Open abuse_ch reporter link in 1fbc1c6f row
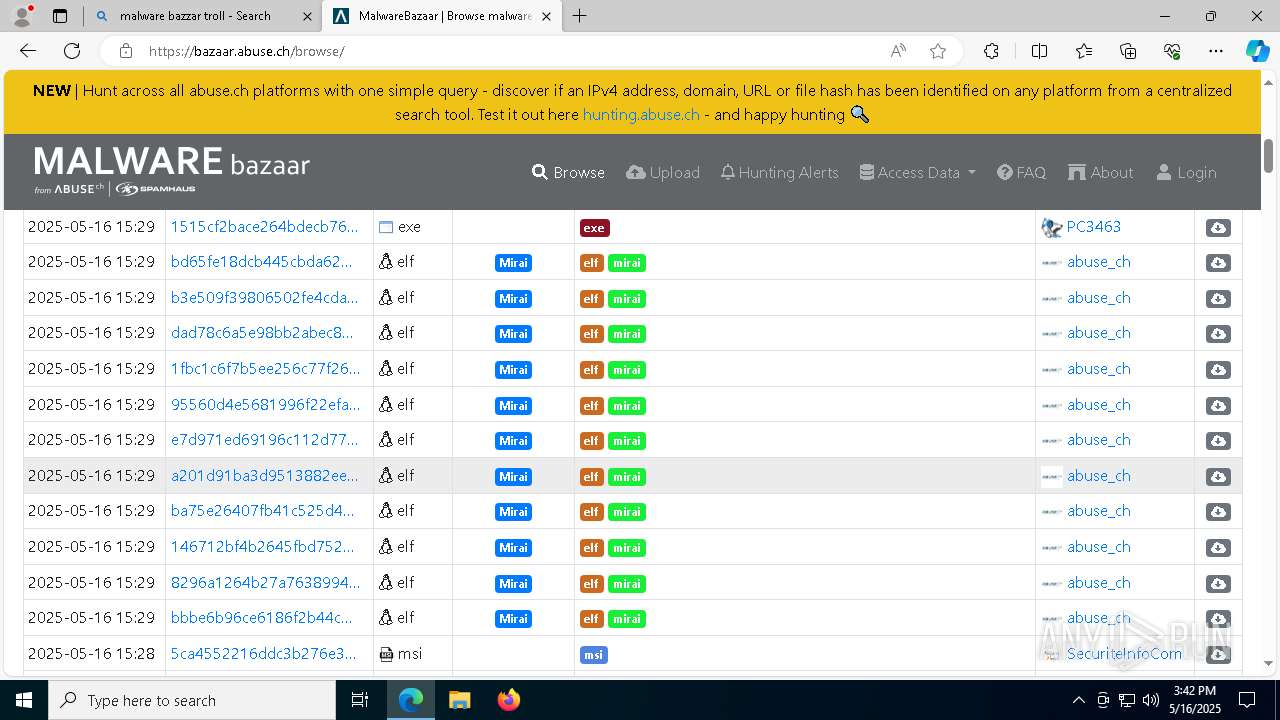 (x=1098, y=368)
